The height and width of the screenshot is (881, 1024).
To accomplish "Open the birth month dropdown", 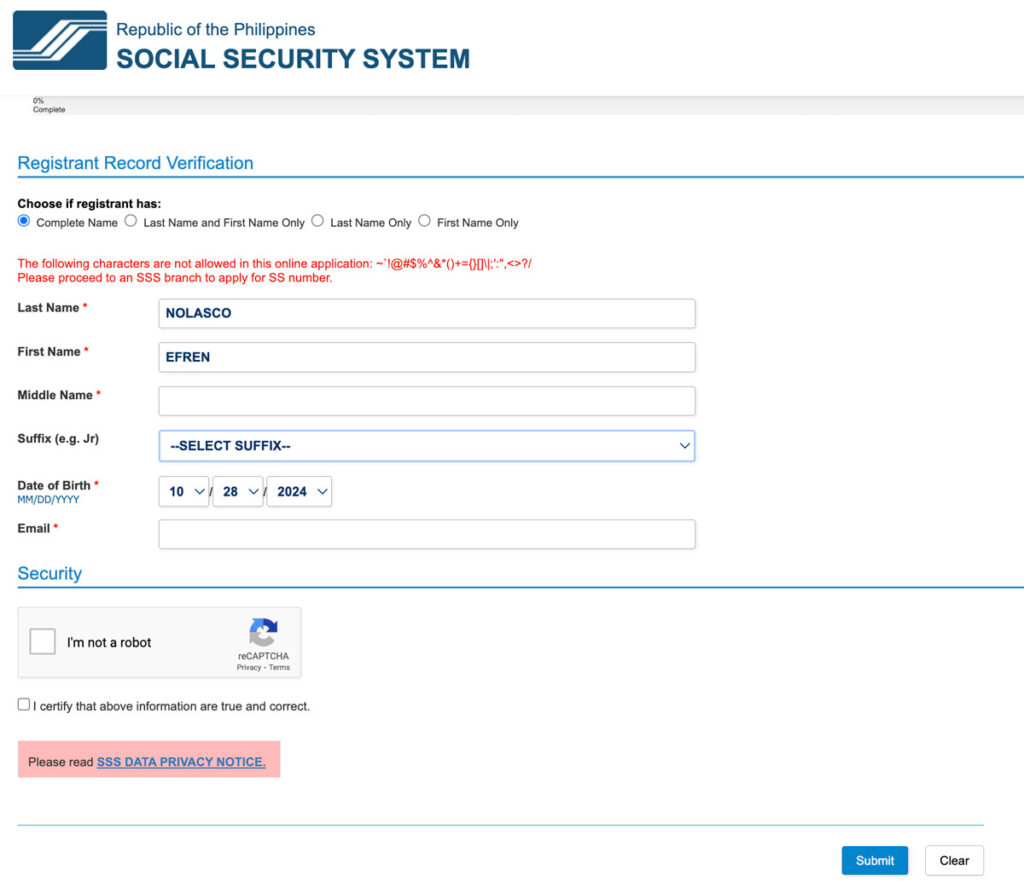I will tap(183, 491).
